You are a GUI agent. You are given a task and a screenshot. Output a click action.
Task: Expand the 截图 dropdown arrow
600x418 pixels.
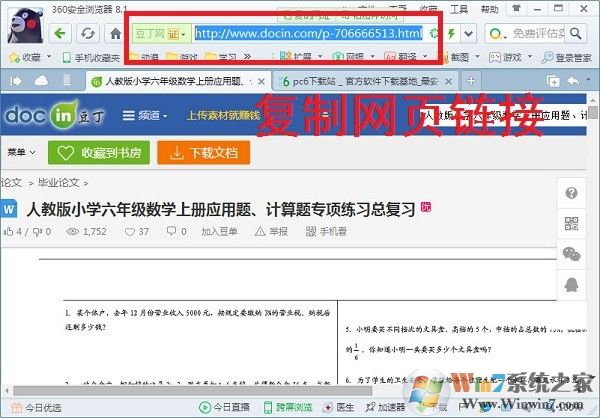477,57
